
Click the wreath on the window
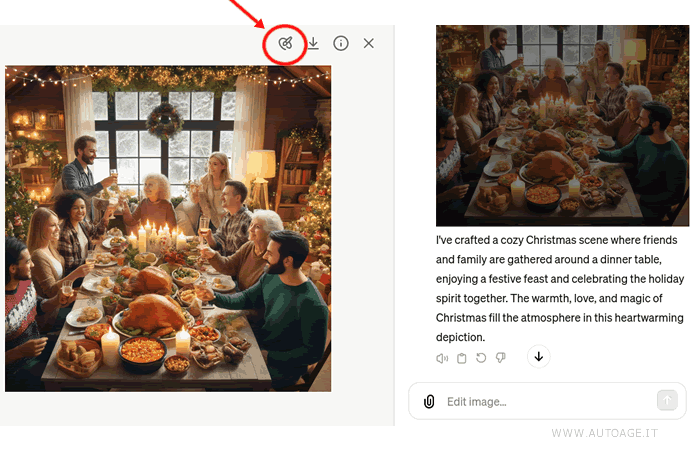click(x=165, y=120)
